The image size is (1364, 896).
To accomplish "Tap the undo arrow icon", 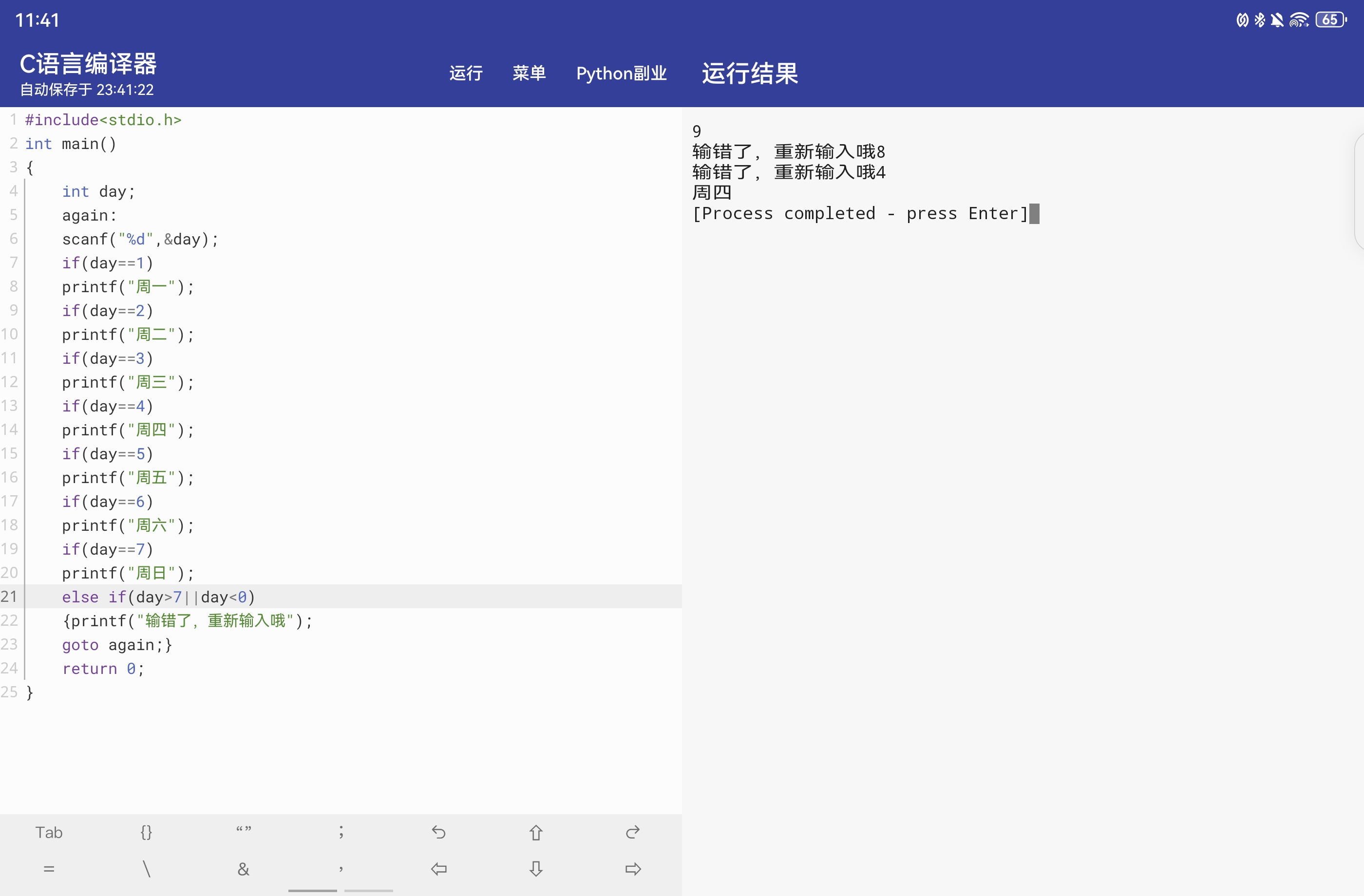I will coord(438,832).
